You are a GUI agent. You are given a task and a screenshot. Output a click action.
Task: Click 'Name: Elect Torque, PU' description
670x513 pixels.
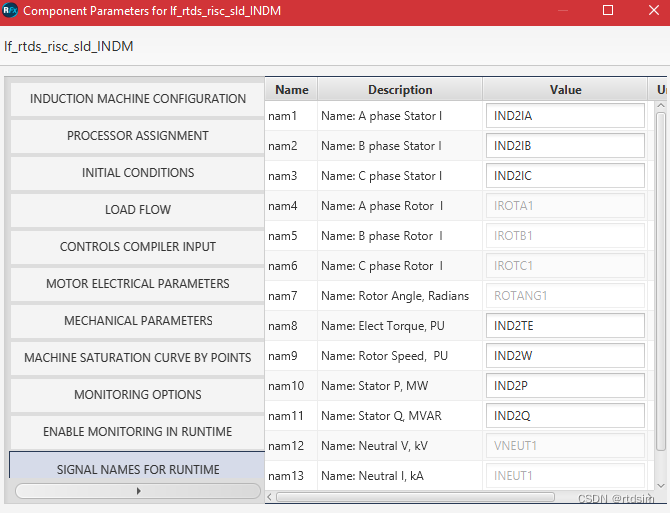pyautogui.click(x=383, y=326)
